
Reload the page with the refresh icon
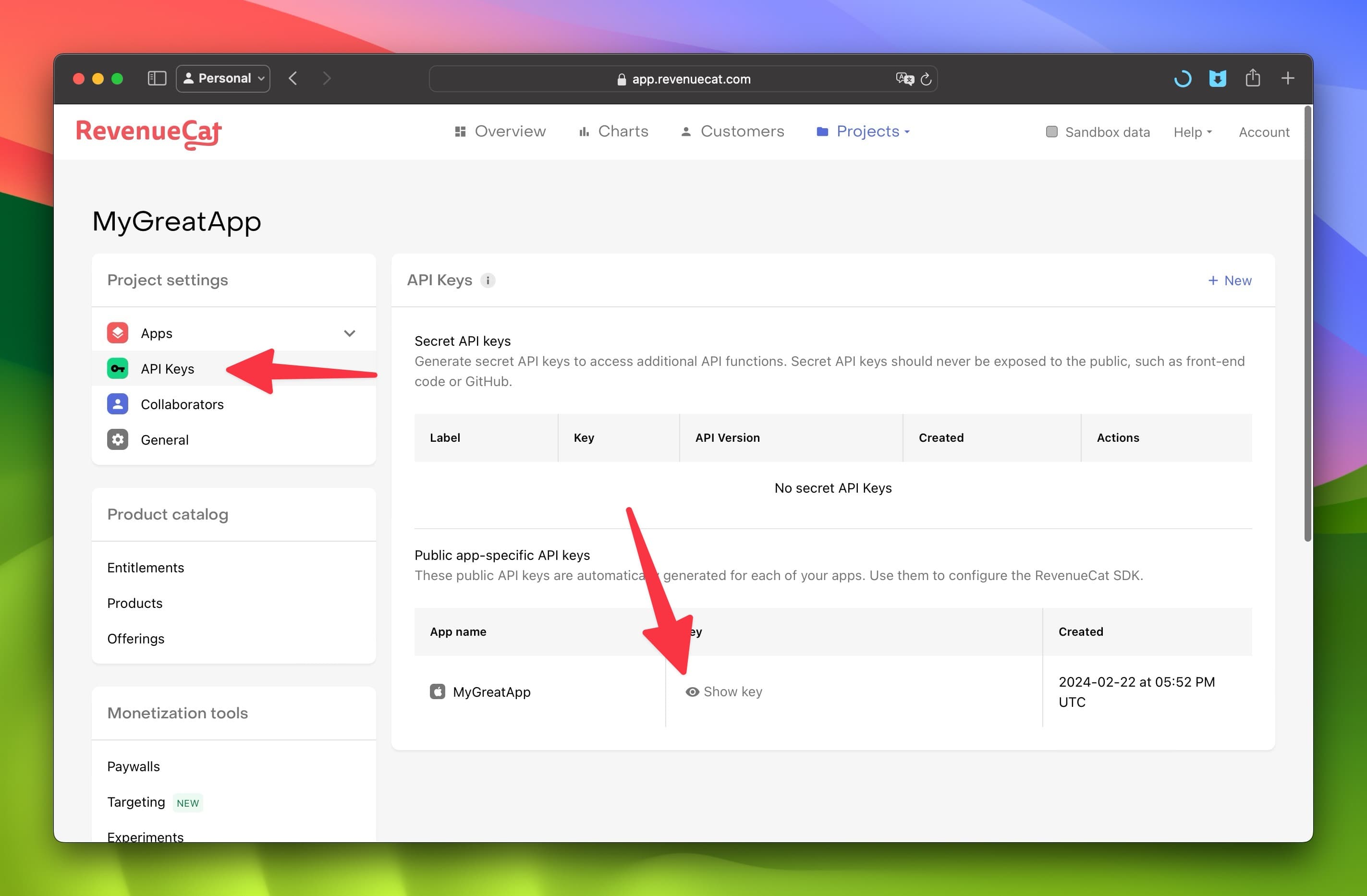coord(926,79)
